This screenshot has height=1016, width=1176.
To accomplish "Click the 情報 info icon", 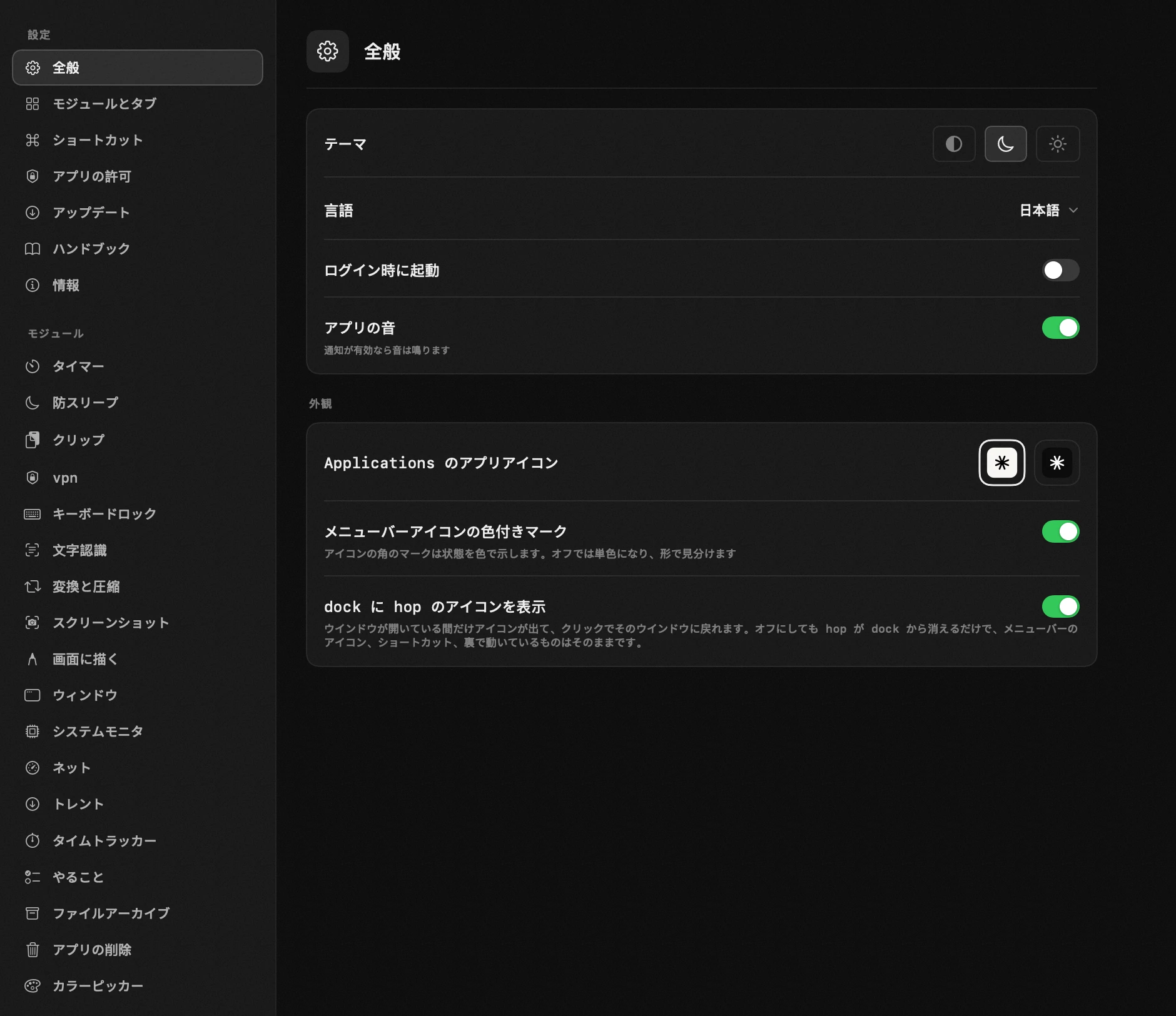I will [33, 285].
